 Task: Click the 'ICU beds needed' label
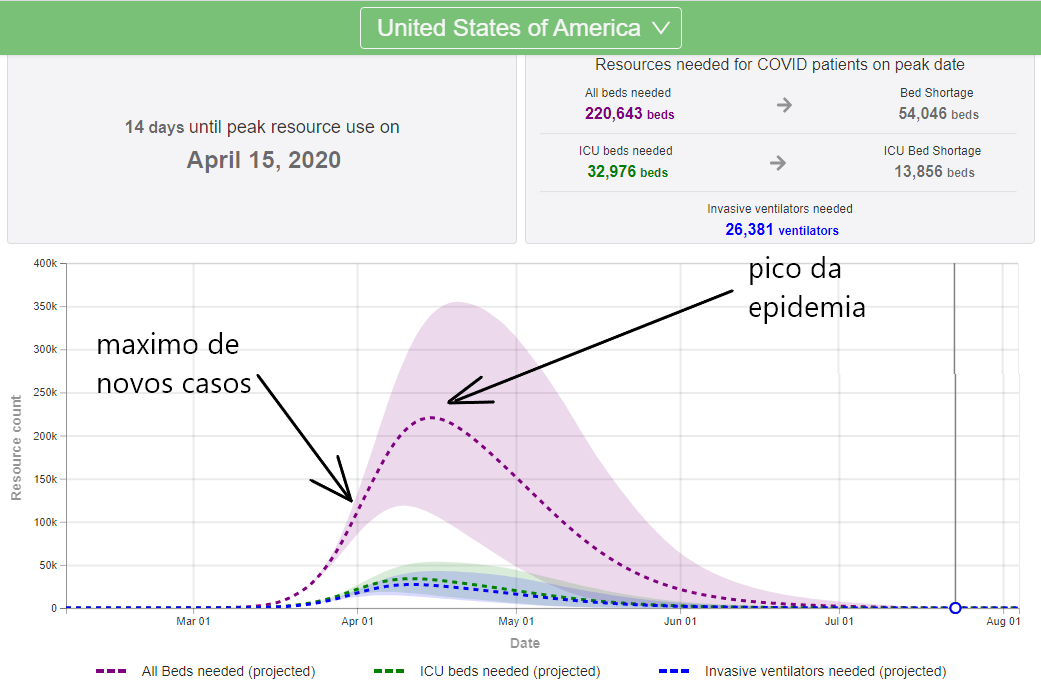(625, 151)
